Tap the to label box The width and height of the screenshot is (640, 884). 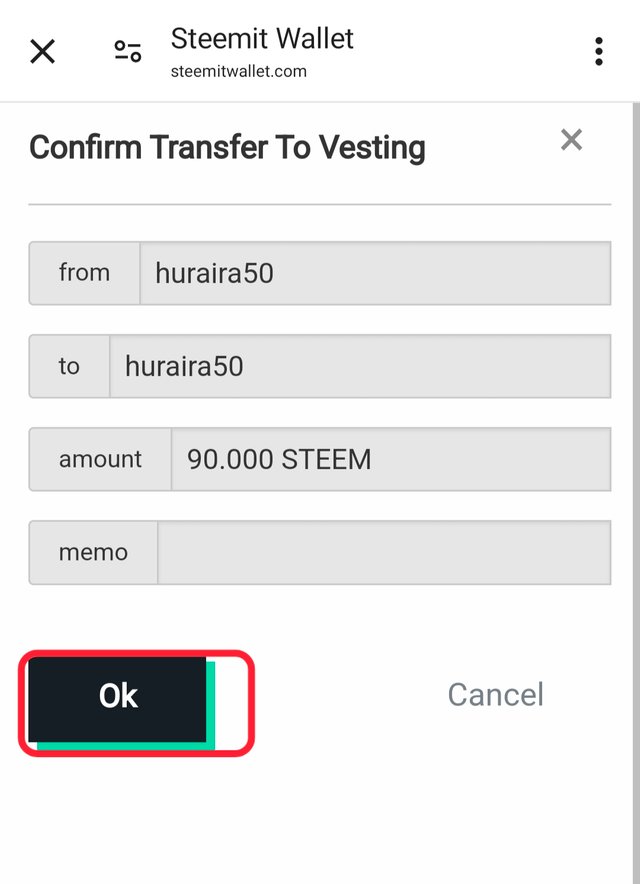pyautogui.click(x=69, y=366)
